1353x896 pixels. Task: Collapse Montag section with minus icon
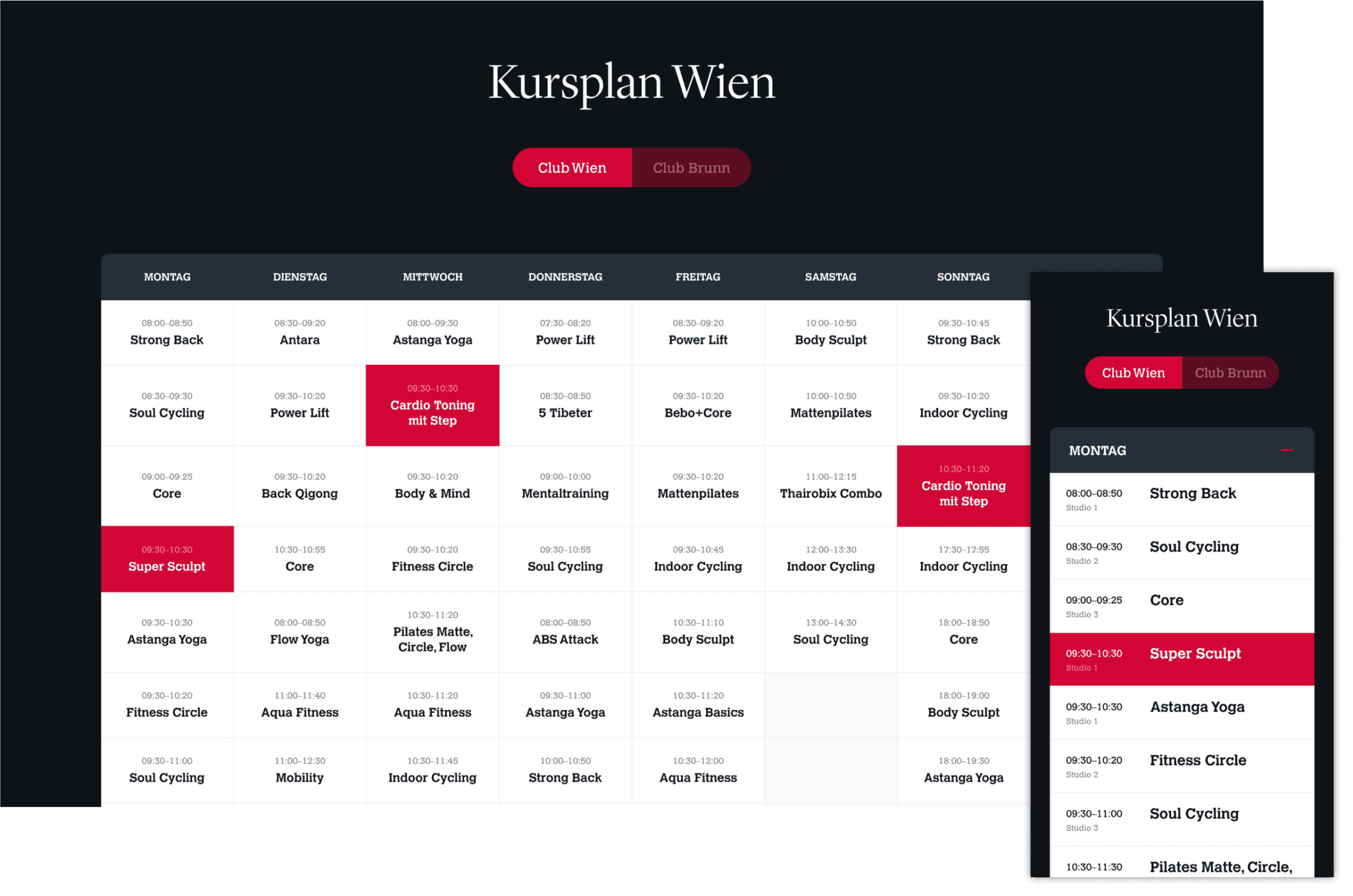1286,450
